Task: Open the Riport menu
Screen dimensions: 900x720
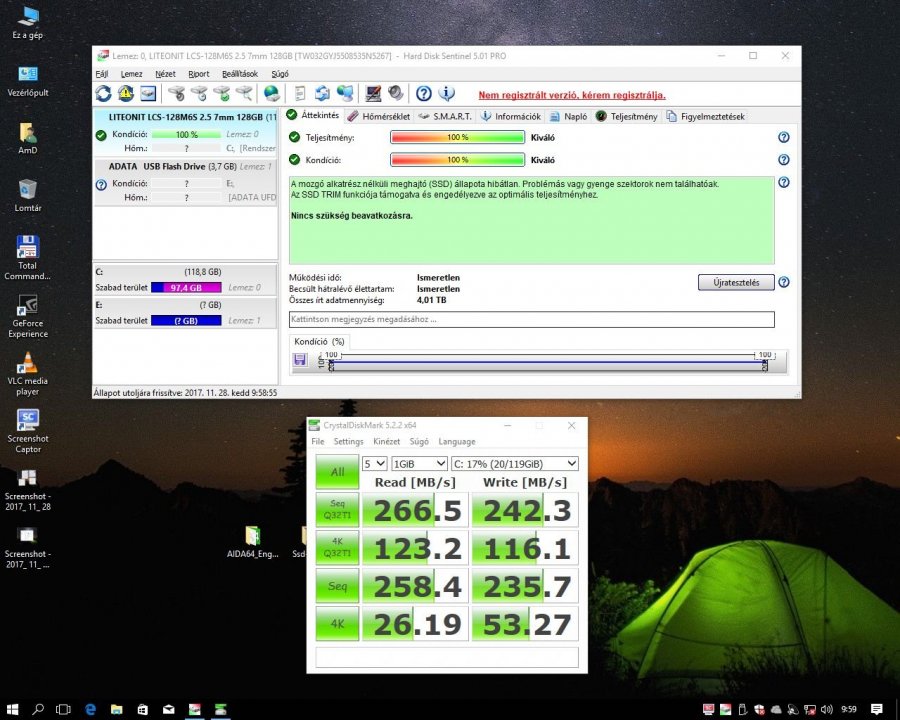Action: coord(199,73)
